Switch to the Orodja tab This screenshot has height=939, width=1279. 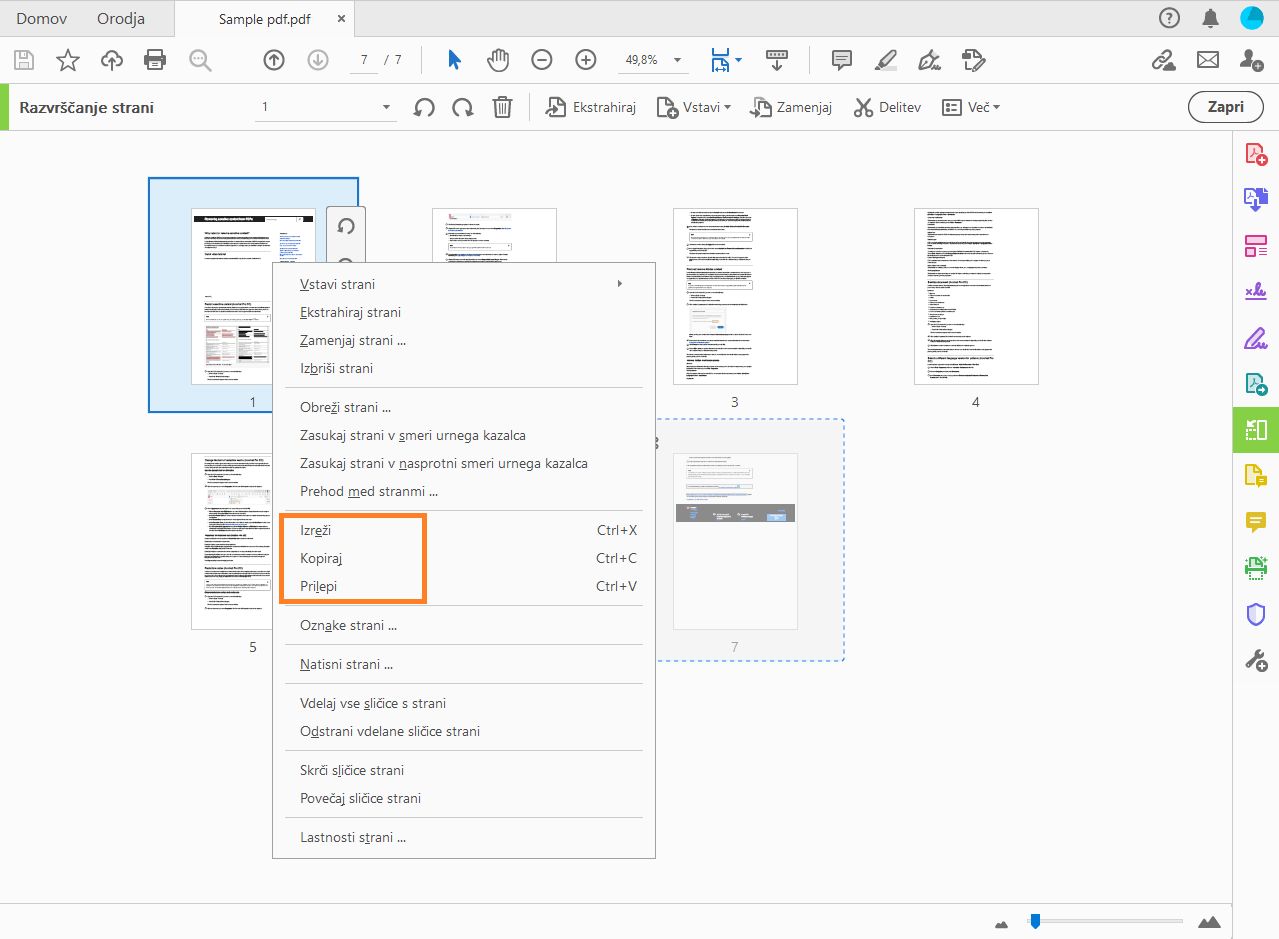(121, 18)
